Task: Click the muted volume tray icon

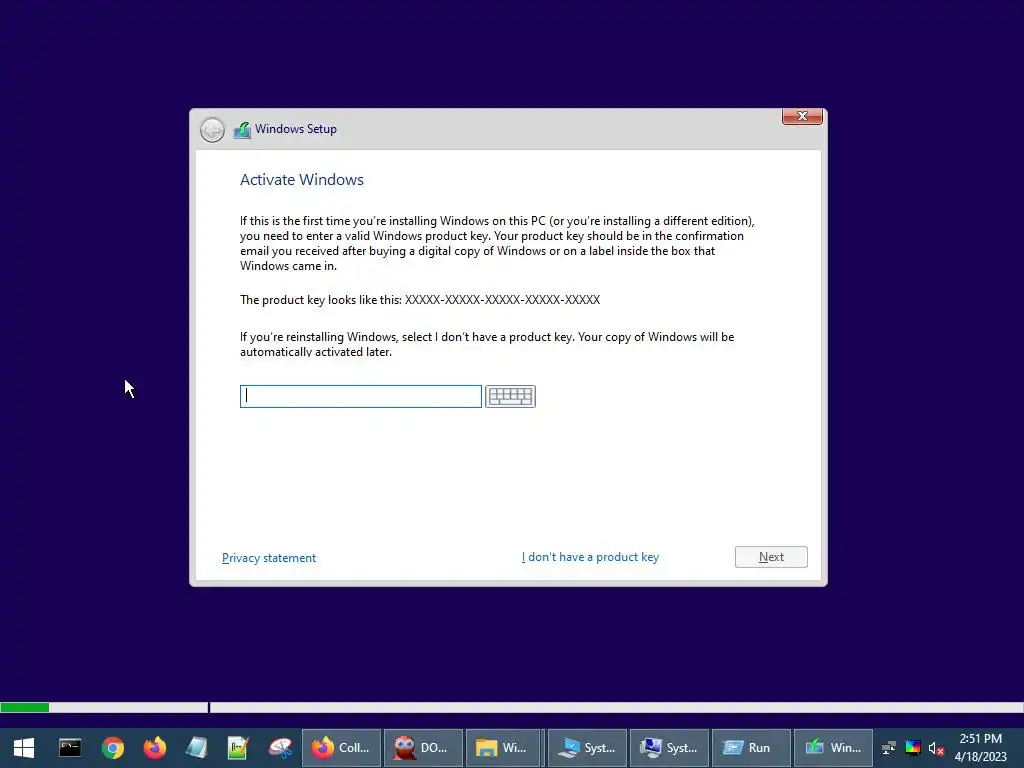Action: click(x=936, y=748)
